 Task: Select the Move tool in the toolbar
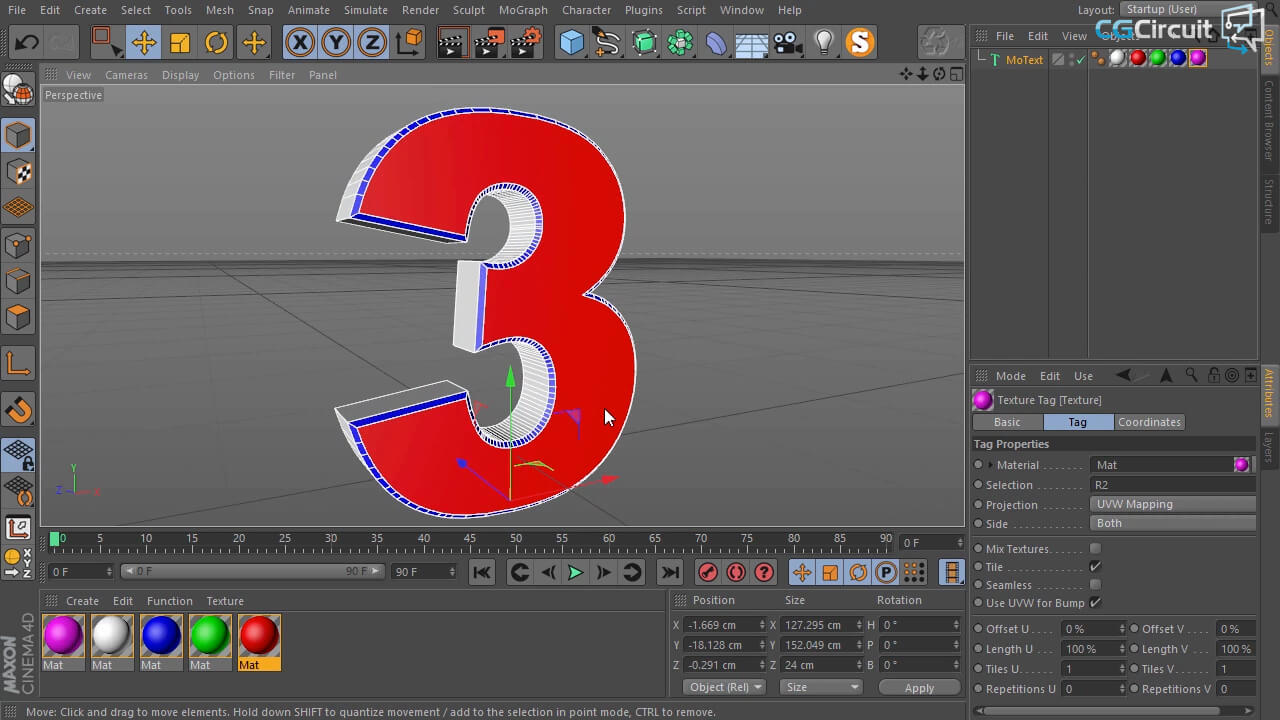pos(144,42)
